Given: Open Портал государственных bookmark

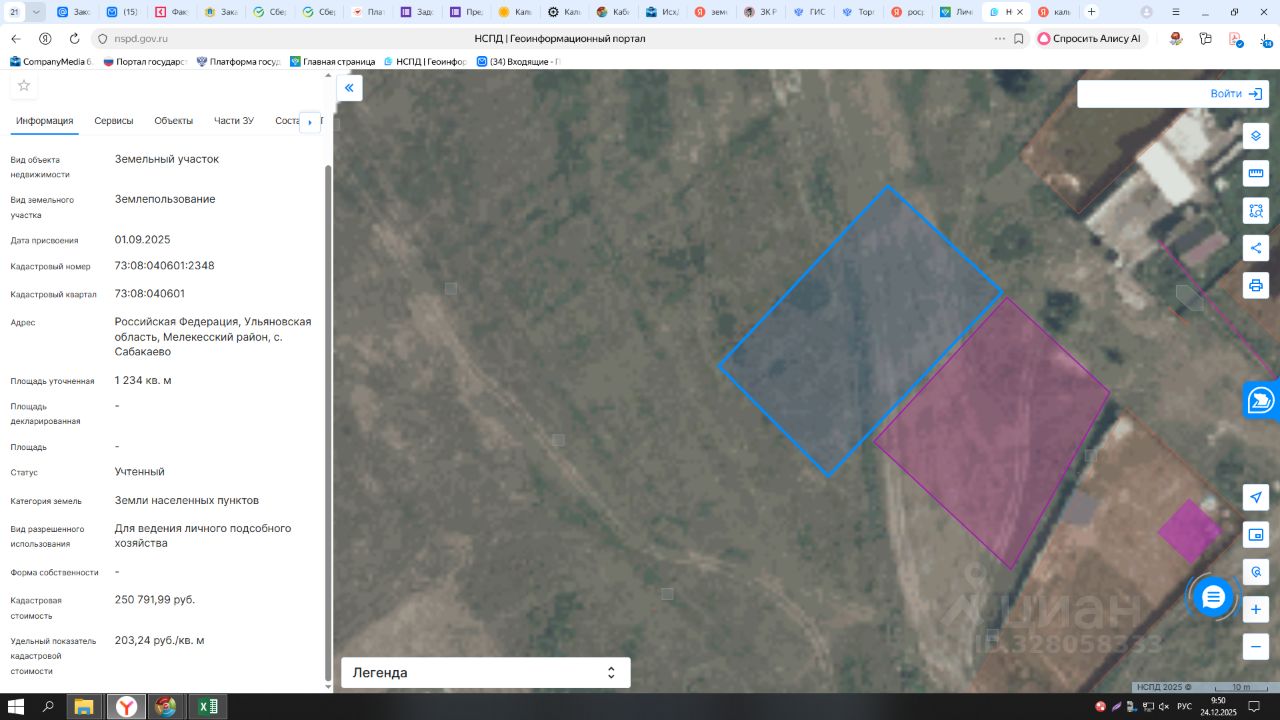Looking at the screenshot, I should coord(145,61).
